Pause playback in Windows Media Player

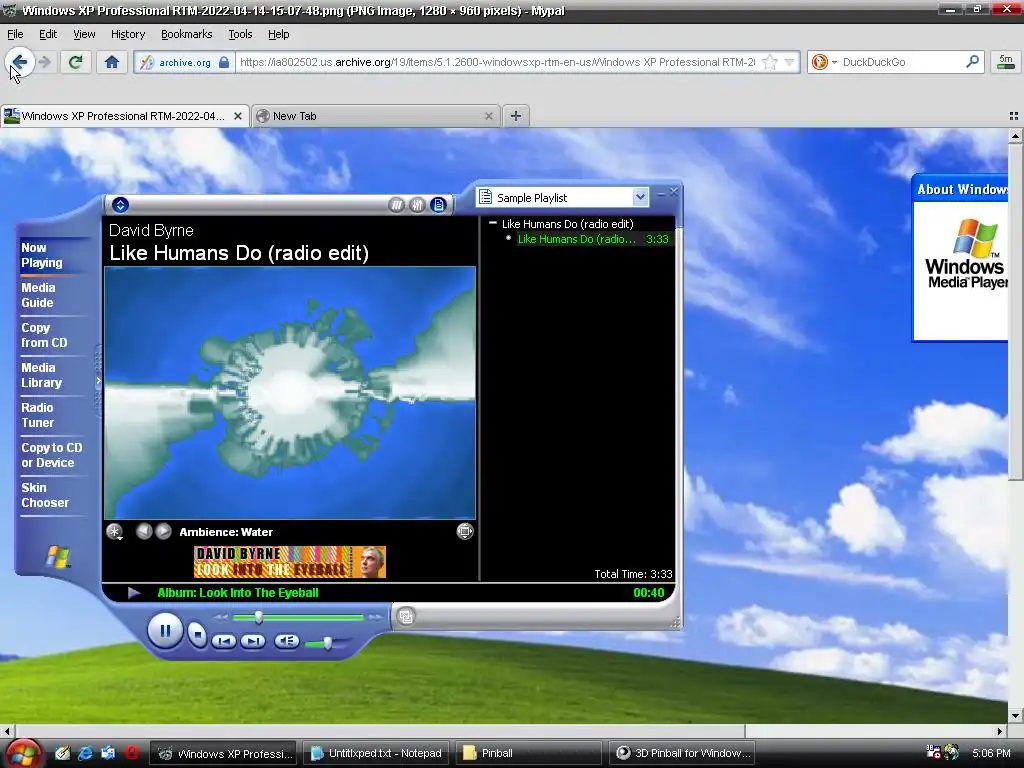coord(165,631)
